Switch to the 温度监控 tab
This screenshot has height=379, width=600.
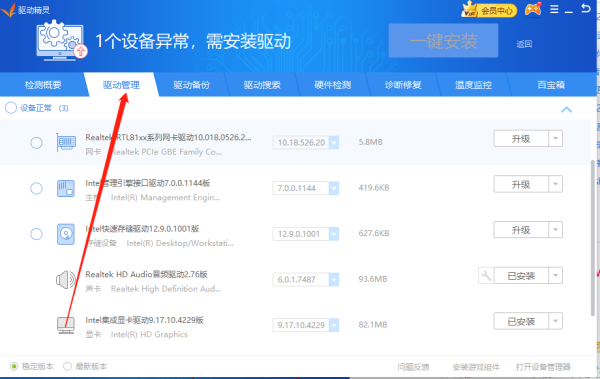click(473, 85)
